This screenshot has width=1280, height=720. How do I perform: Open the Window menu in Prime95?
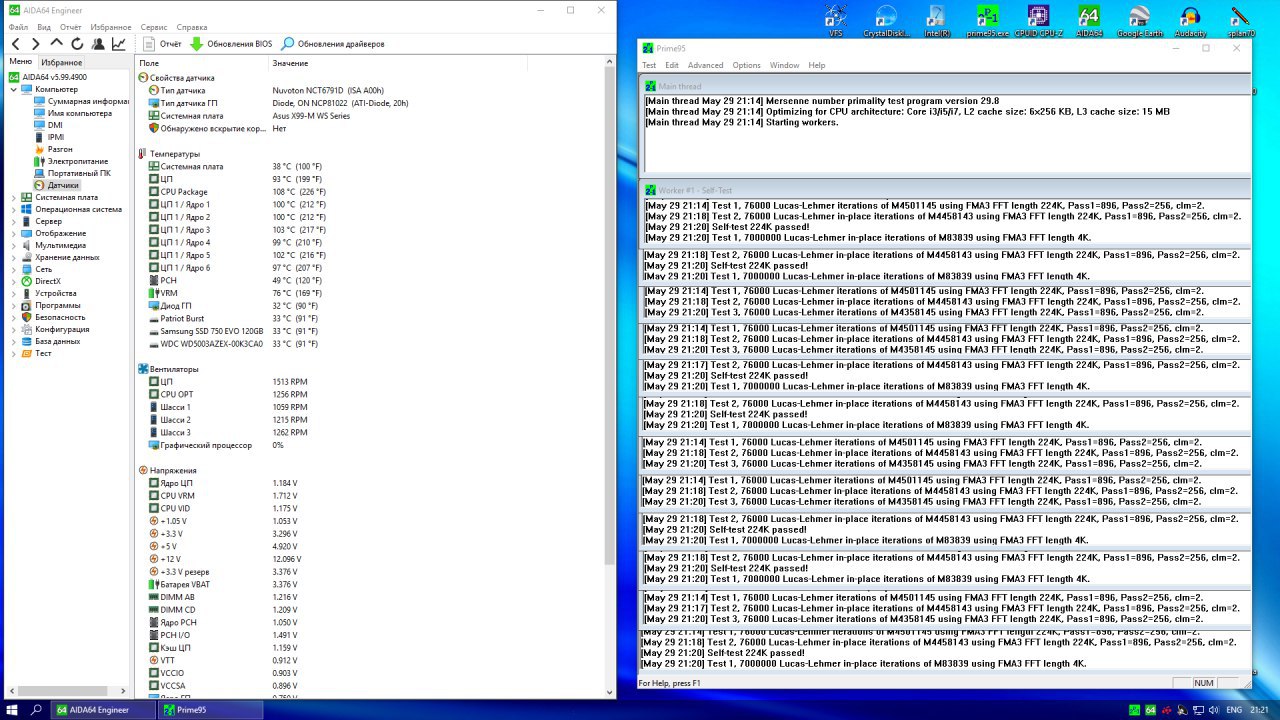pos(784,65)
